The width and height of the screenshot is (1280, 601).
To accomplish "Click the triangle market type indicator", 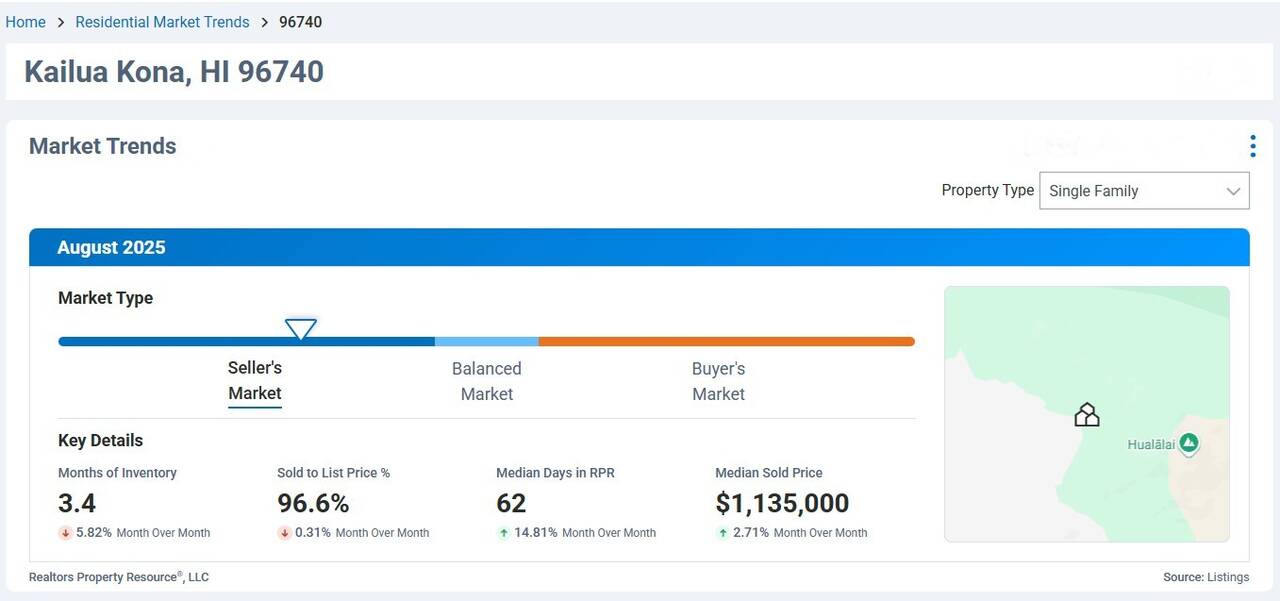I will (x=300, y=328).
